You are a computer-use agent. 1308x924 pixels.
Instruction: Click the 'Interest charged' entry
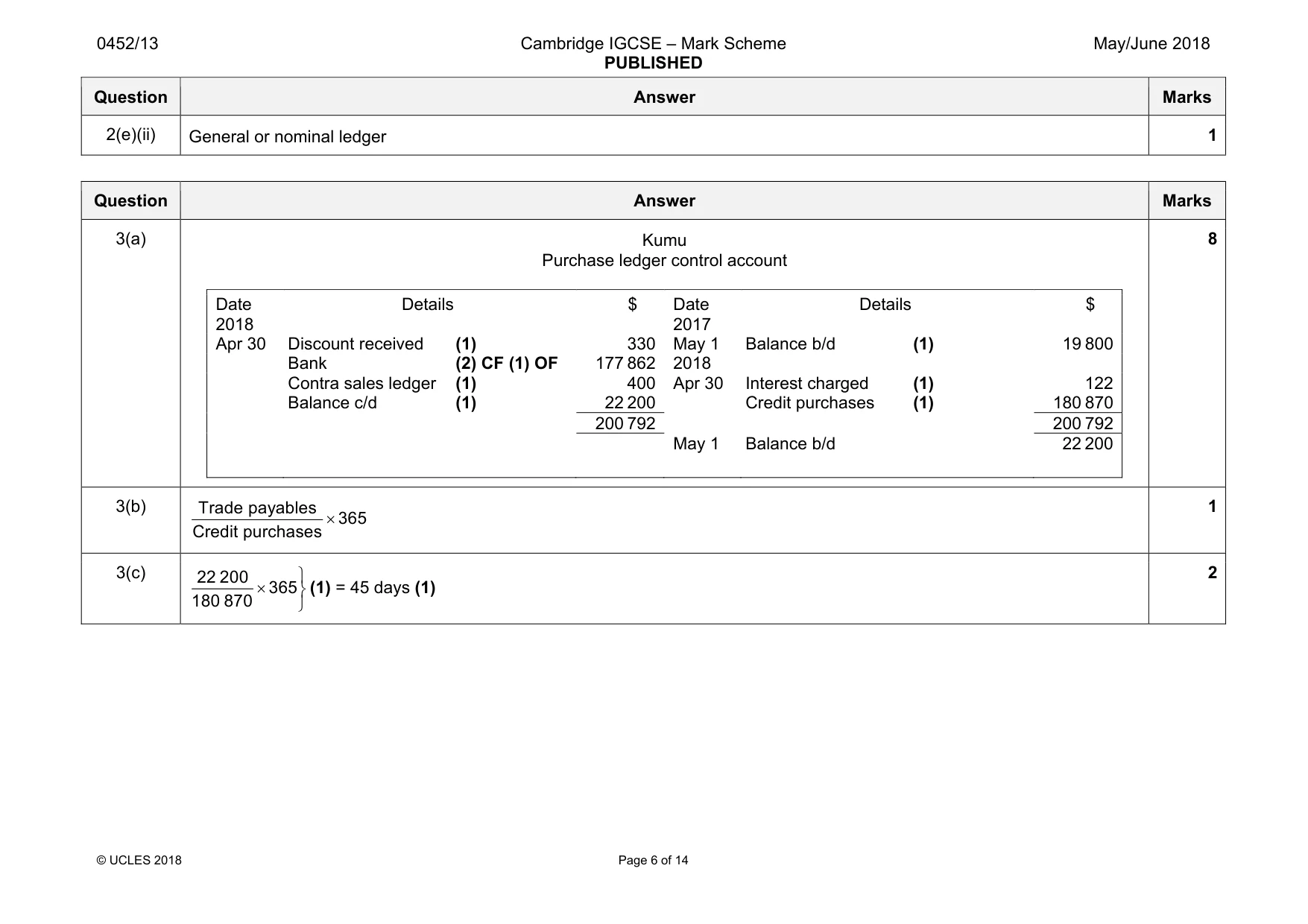806,384
